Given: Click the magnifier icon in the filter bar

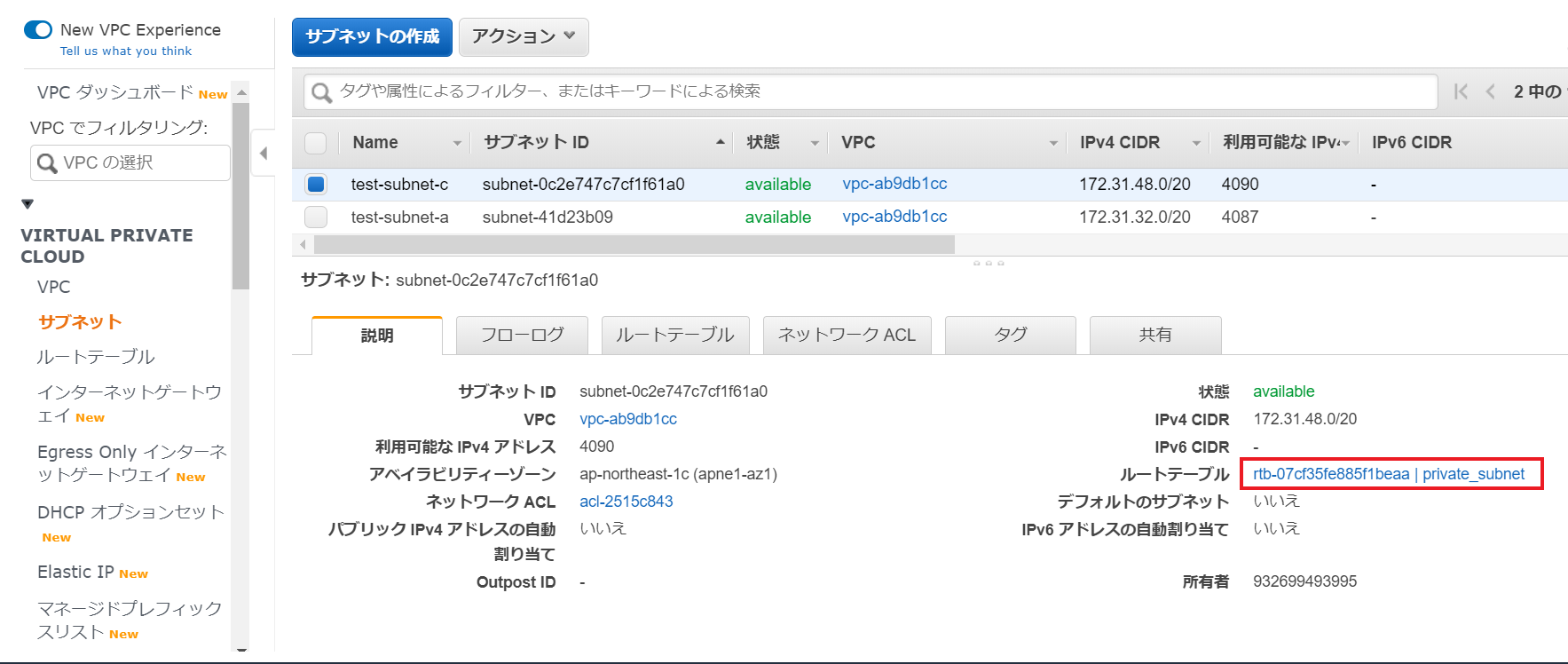Looking at the screenshot, I should point(322,92).
